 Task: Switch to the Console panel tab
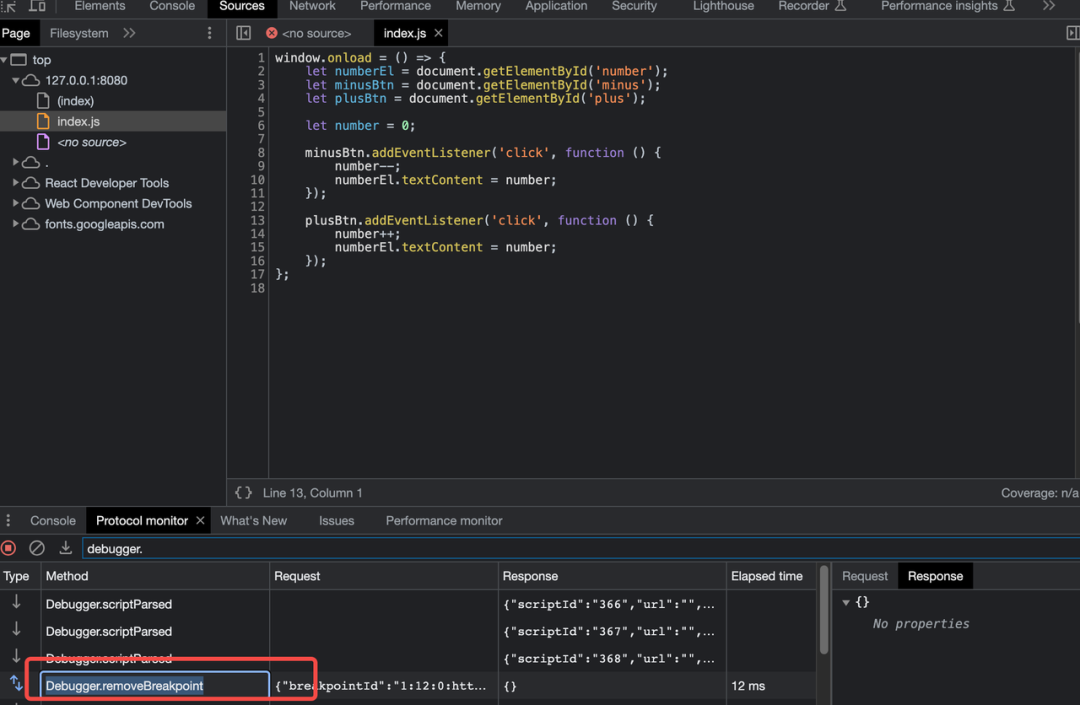[x=172, y=6]
